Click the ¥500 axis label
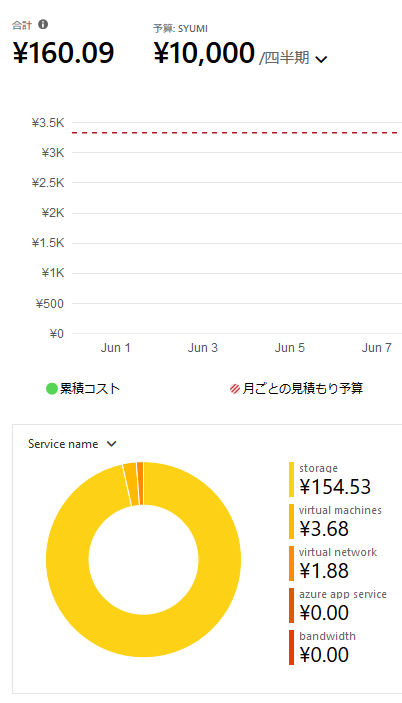This screenshot has height=703, width=402. (x=50, y=304)
